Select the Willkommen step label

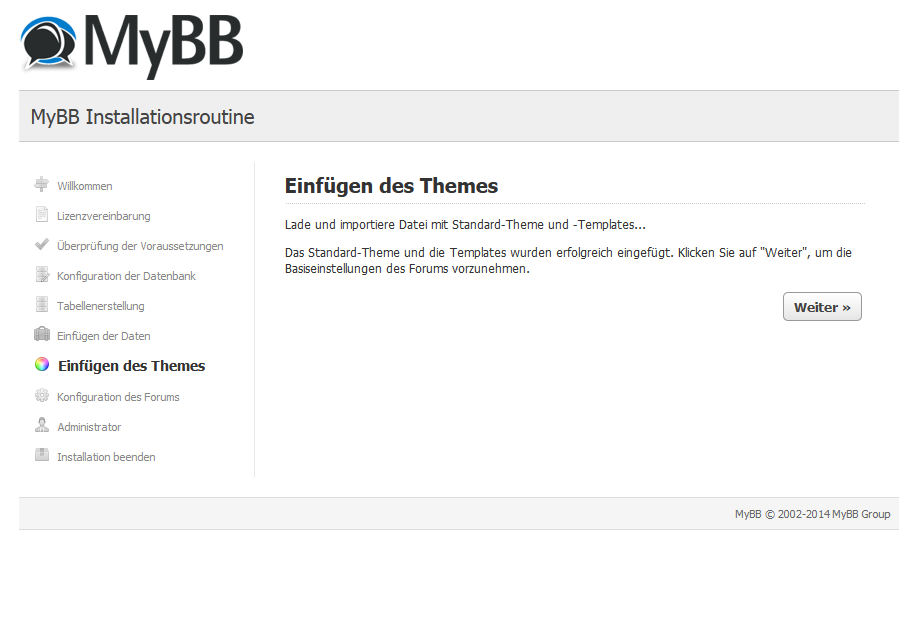(85, 186)
